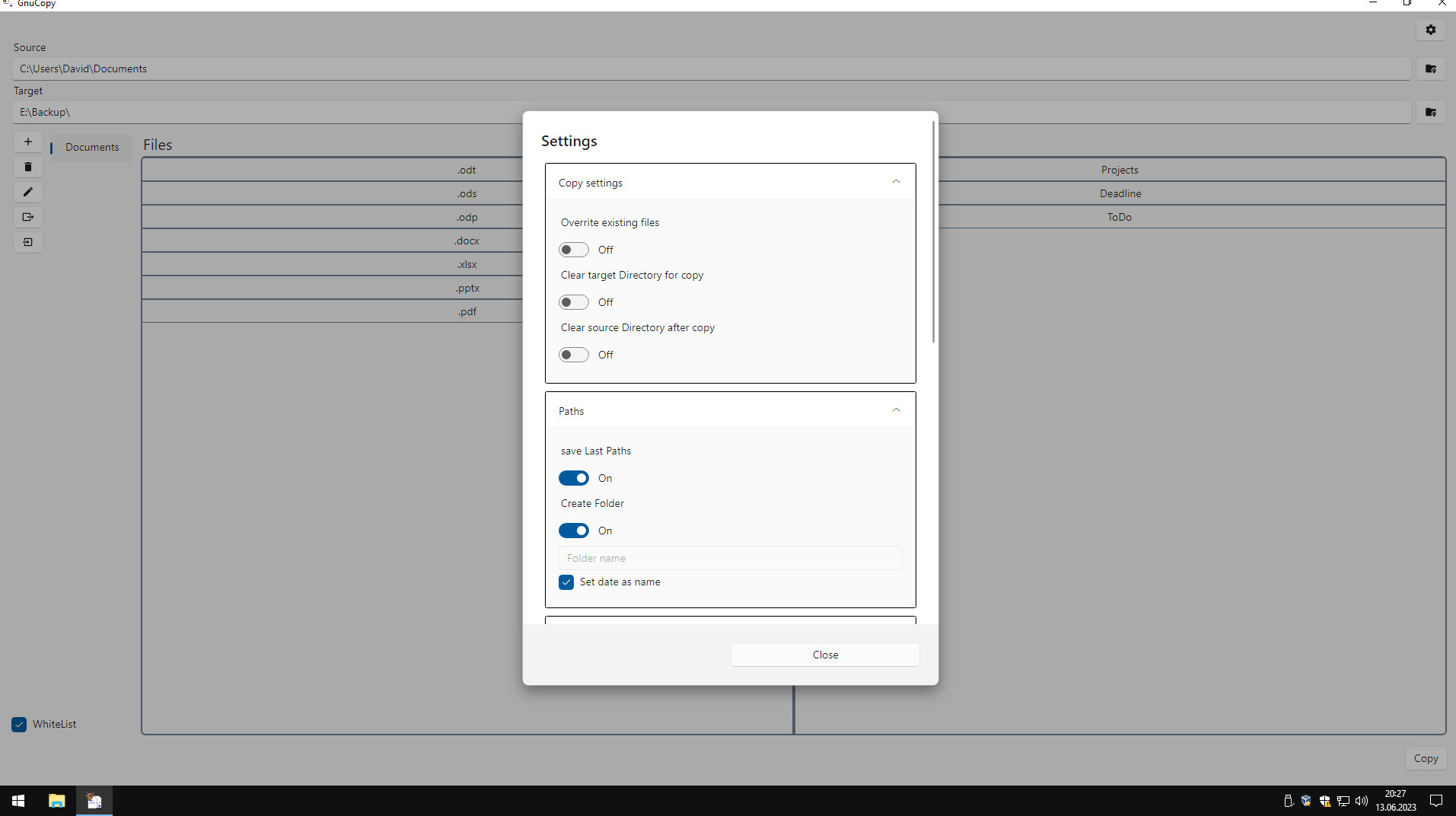The height and width of the screenshot is (816, 1456).
Task: Click the Target path field
Action: coord(711,112)
